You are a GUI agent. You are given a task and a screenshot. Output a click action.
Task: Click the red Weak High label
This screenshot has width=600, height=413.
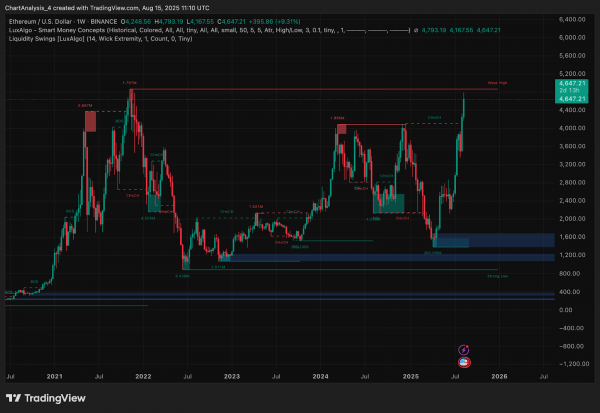coord(497,83)
